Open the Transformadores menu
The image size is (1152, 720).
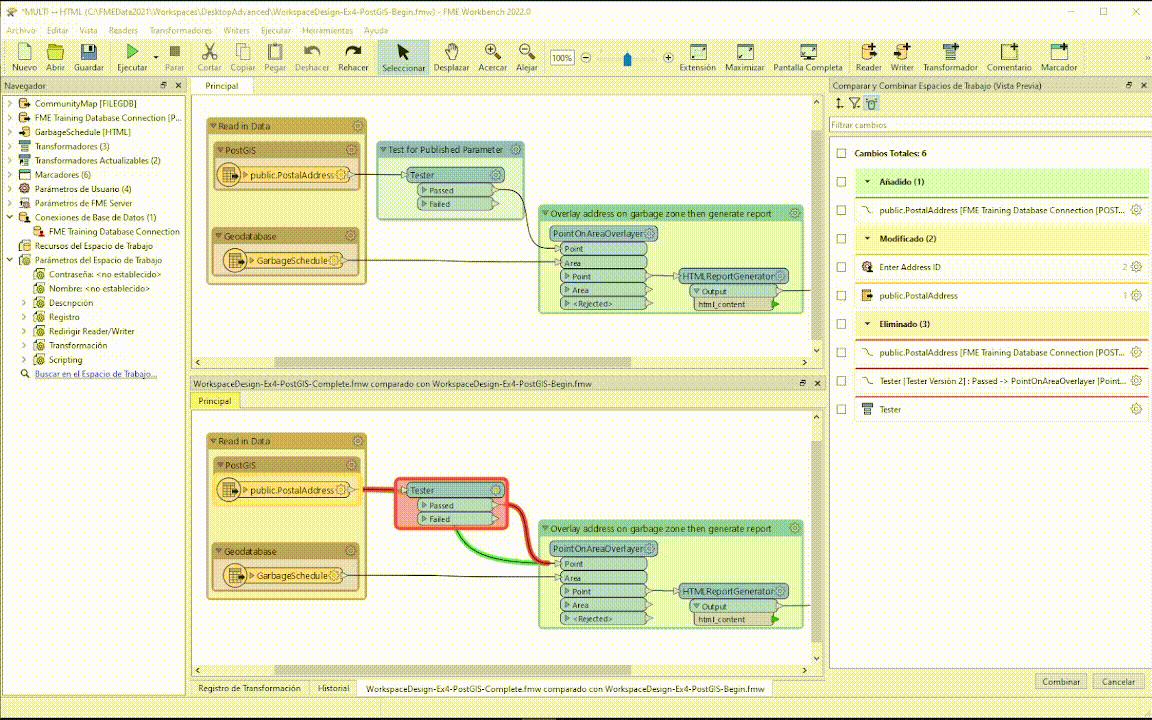[180, 30]
